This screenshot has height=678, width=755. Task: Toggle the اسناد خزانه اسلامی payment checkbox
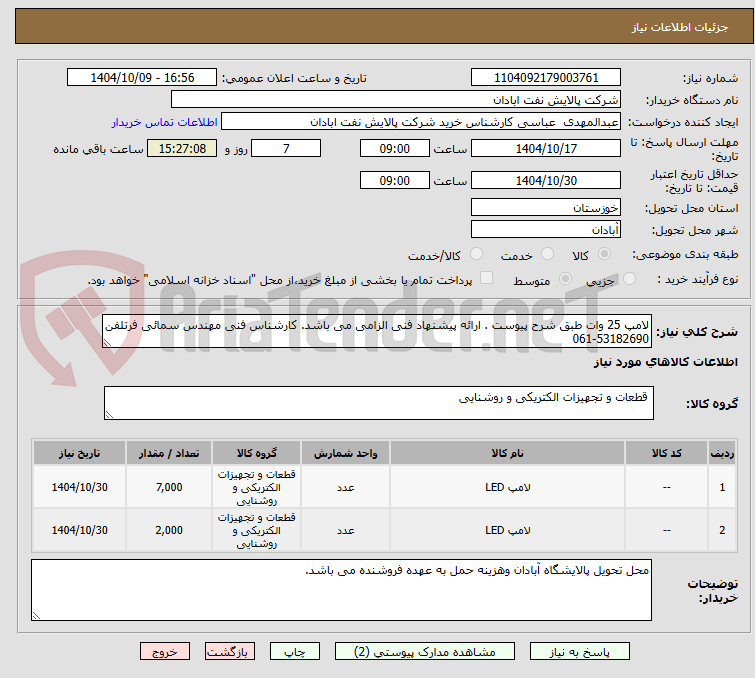(487, 278)
